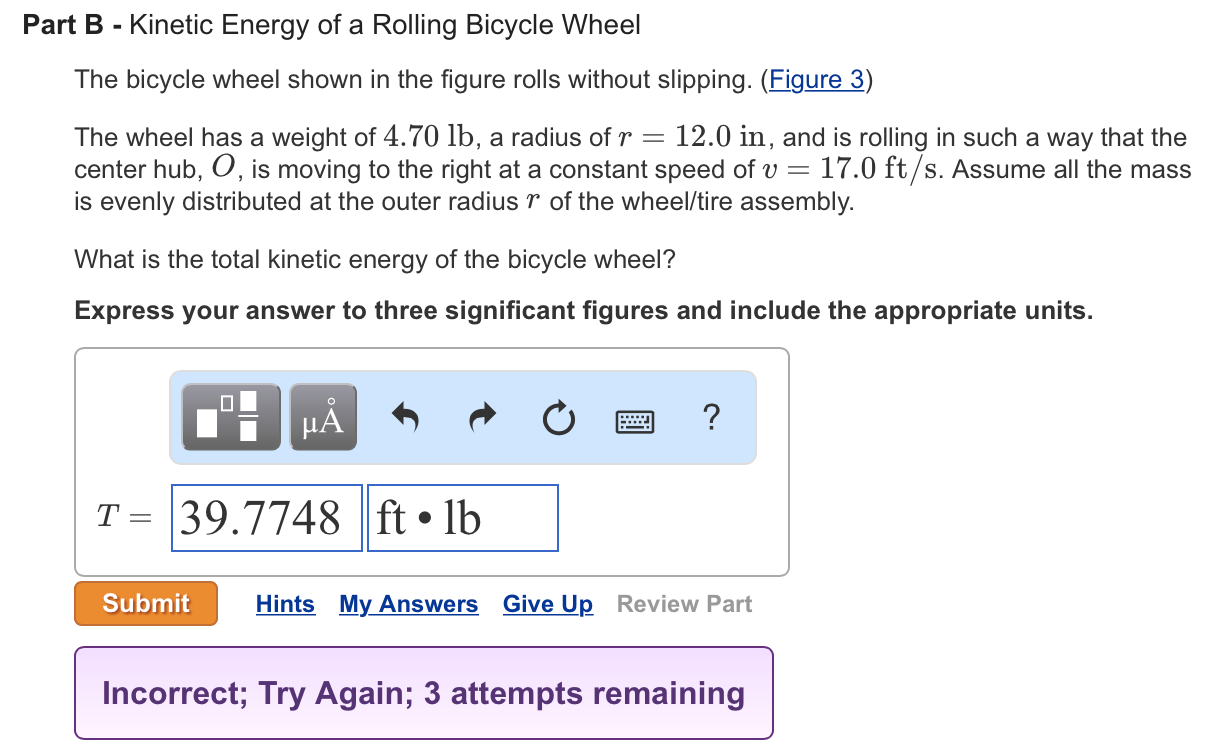The width and height of the screenshot is (1210, 750).
Task: Redo the entry using the redo arrow
Action: [481, 418]
